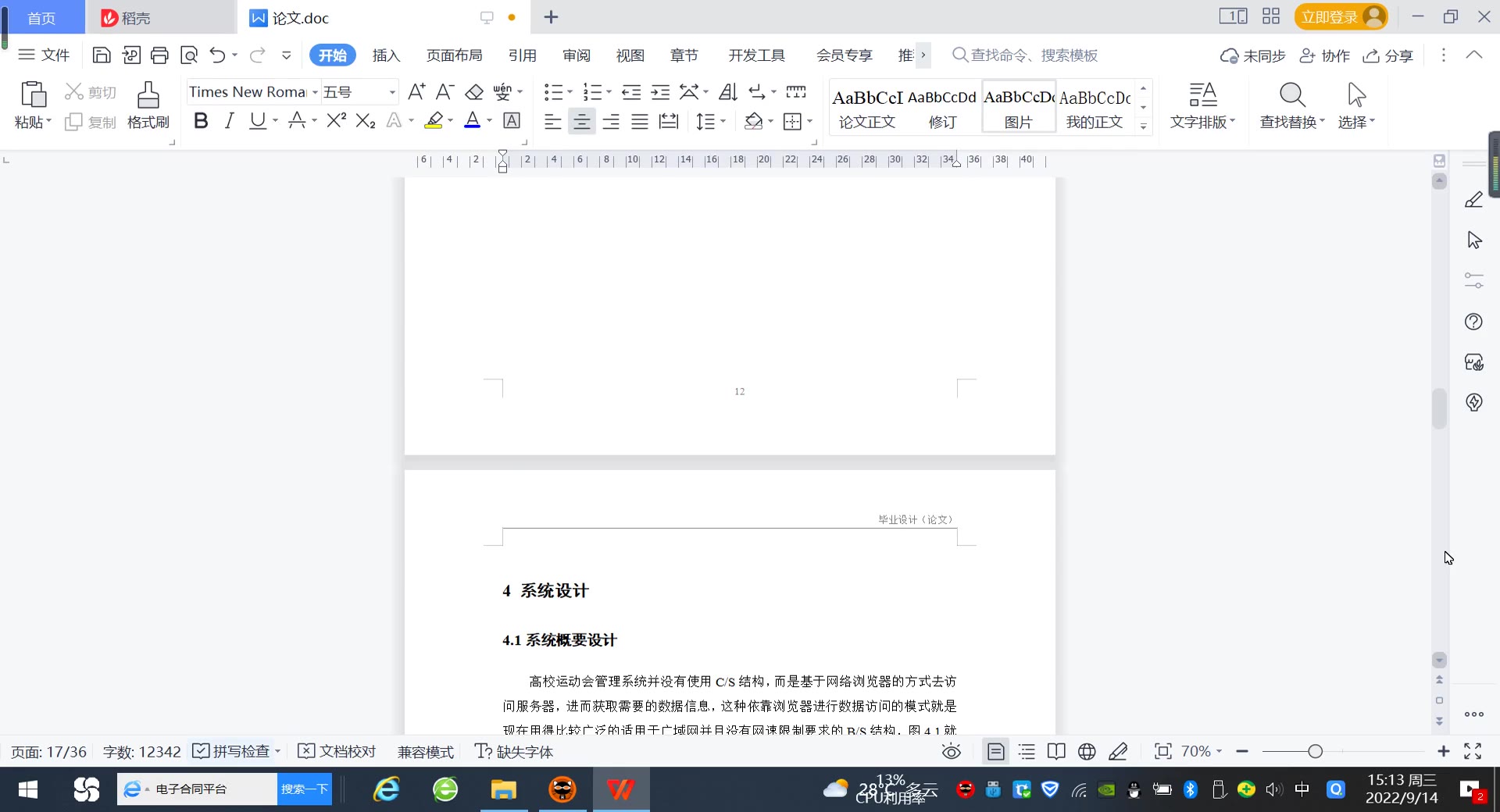
Task: Open View (视图) tab
Action: click(x=630, y=55)
